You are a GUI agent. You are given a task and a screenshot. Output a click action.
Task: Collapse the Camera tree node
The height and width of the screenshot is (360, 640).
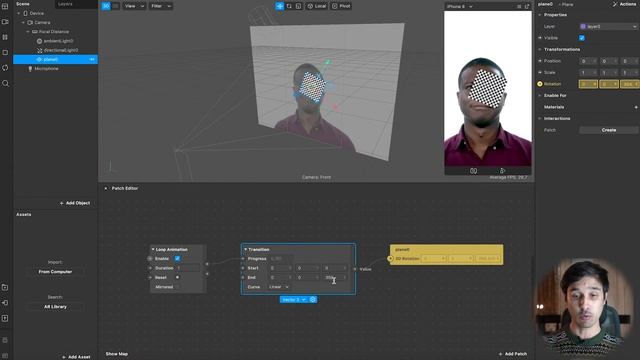point(23,22)
